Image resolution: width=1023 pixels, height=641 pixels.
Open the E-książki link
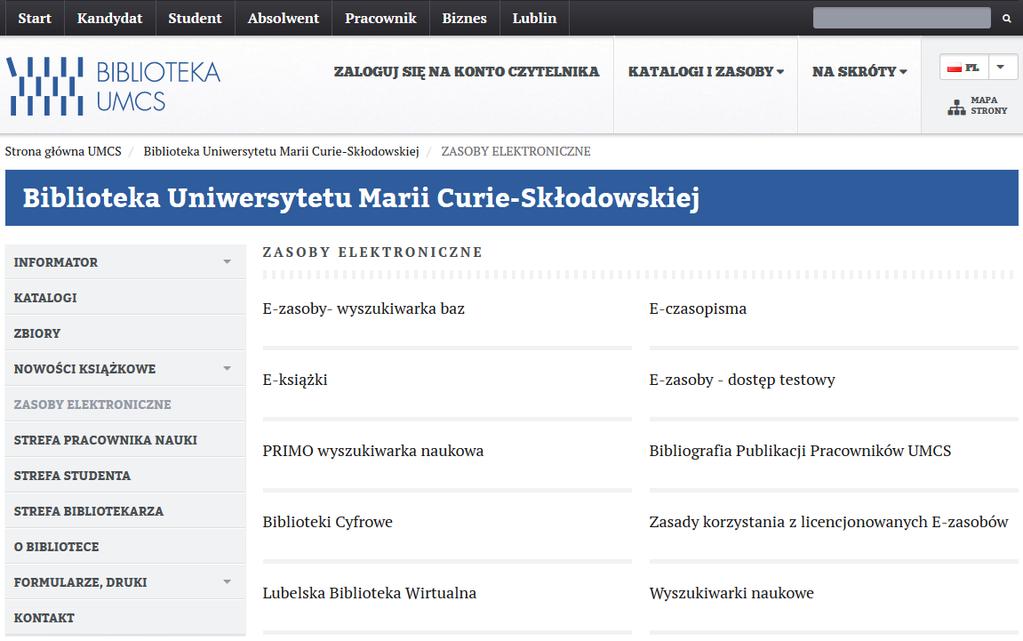[295, 380]
